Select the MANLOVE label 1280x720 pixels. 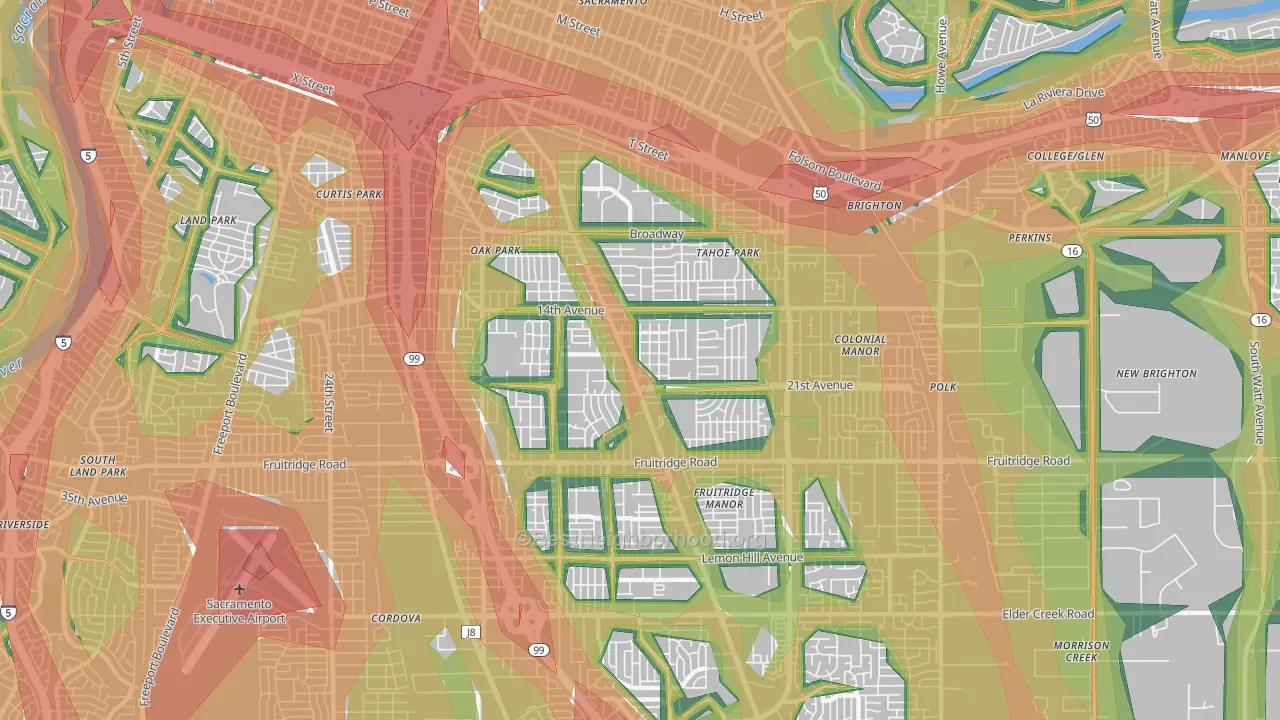tap(1245, 157)
